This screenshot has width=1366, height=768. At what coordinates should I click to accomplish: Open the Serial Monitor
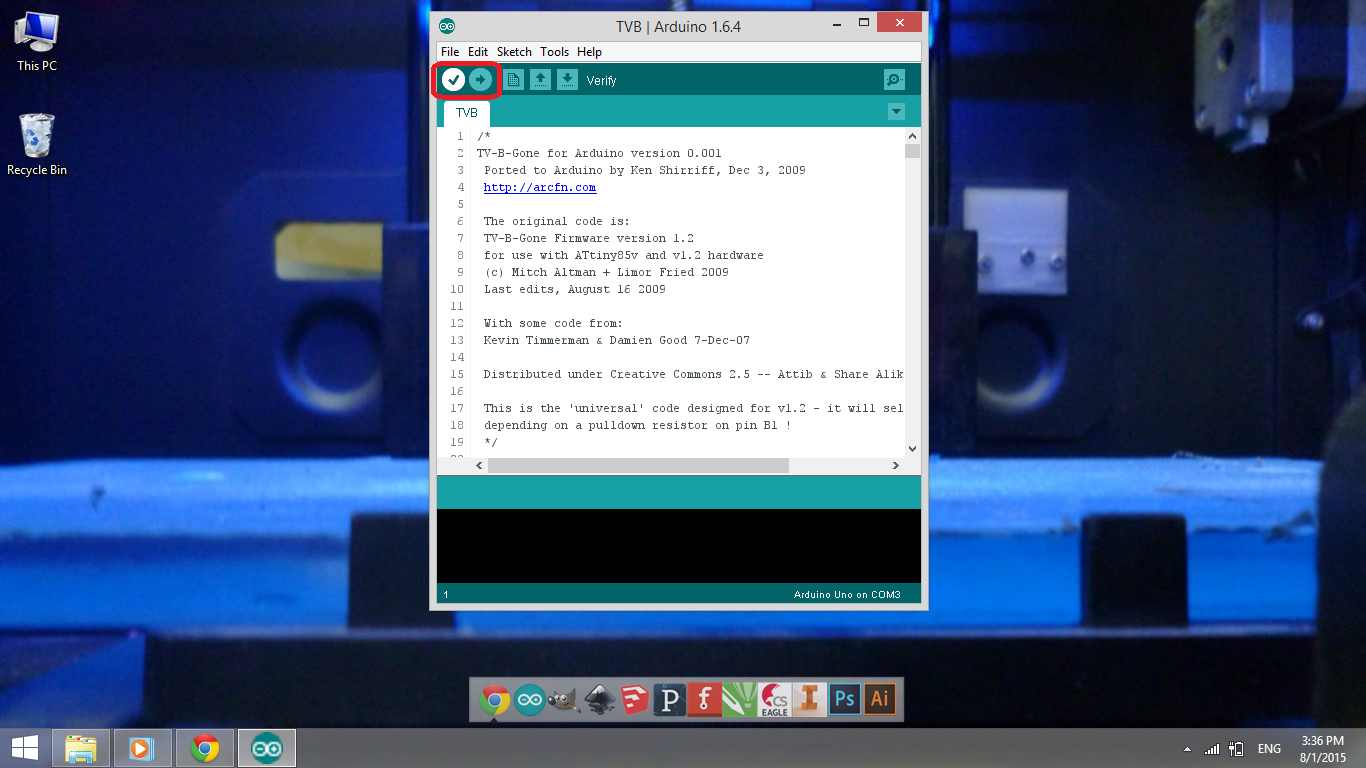pyautogui.click(x=894, y=80)
